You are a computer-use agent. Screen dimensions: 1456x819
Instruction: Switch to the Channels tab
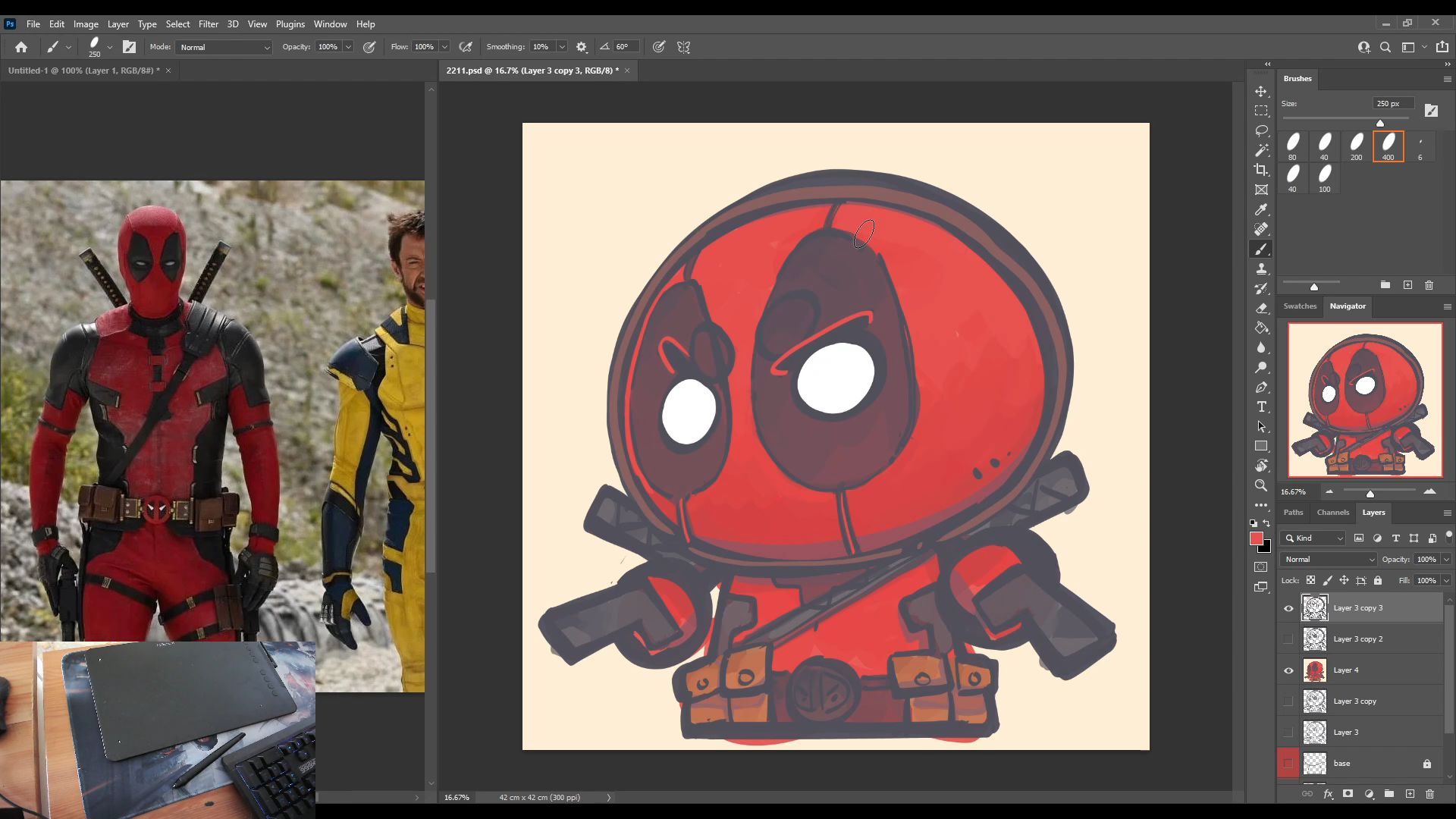pos(1333,513)
